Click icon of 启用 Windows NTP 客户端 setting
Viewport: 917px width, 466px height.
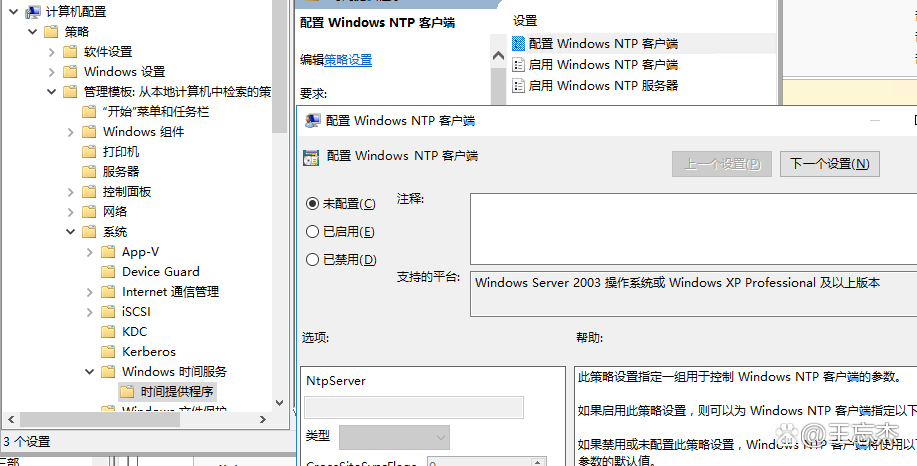(518, 64)
